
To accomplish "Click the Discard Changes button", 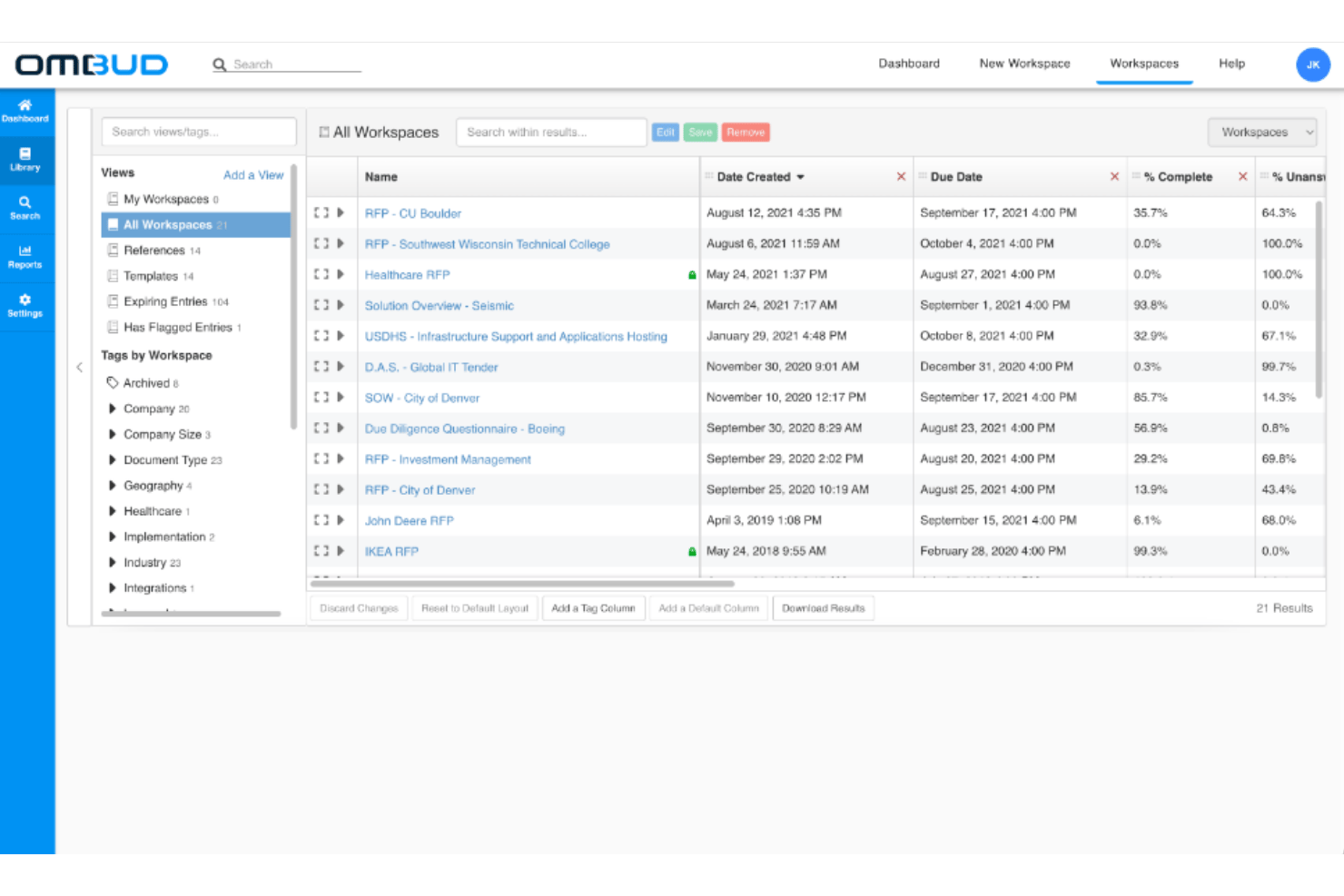I will pos(359,608).
